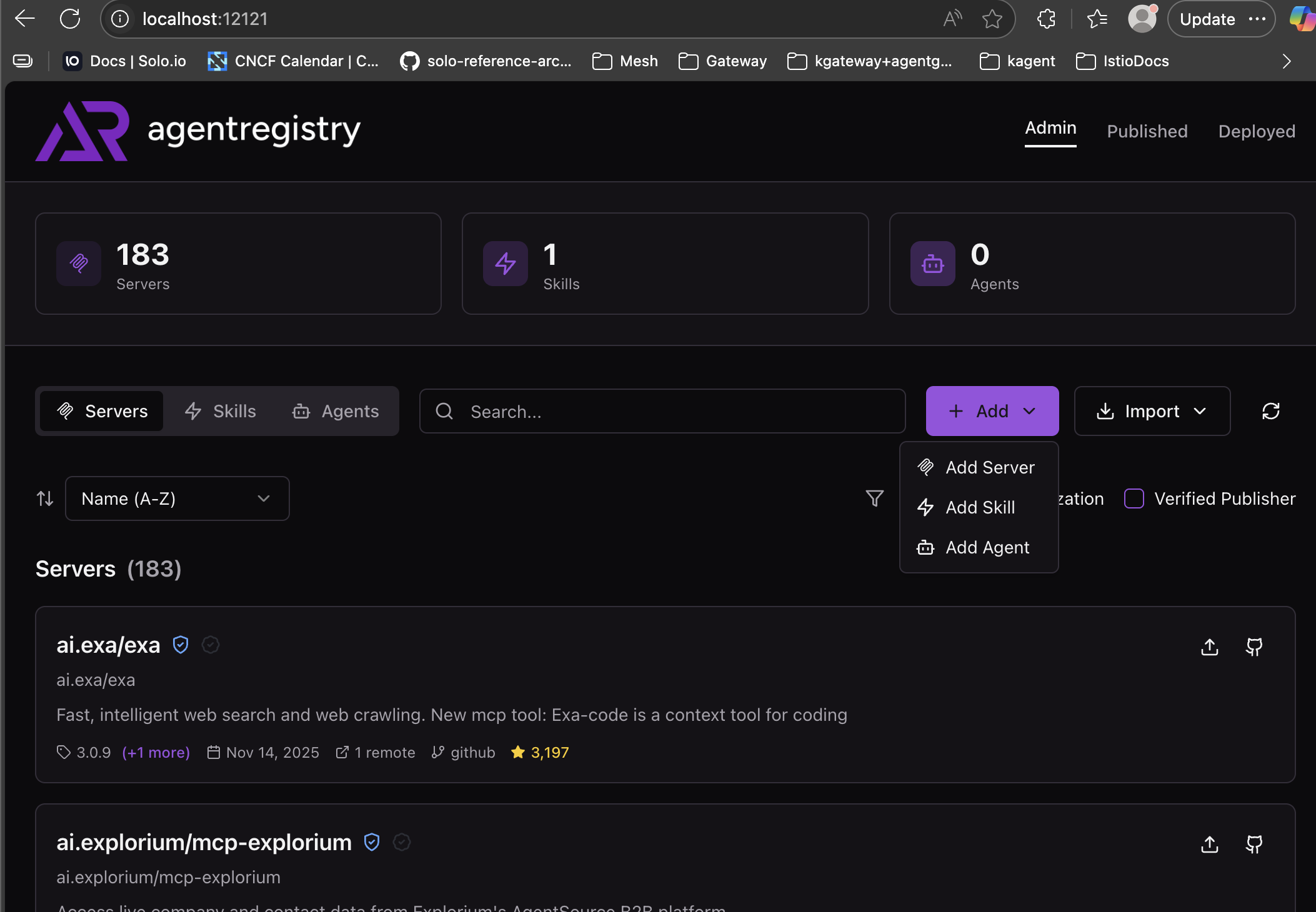
Task: Click the (+1 more) versions link
Action: pos(156,752)
